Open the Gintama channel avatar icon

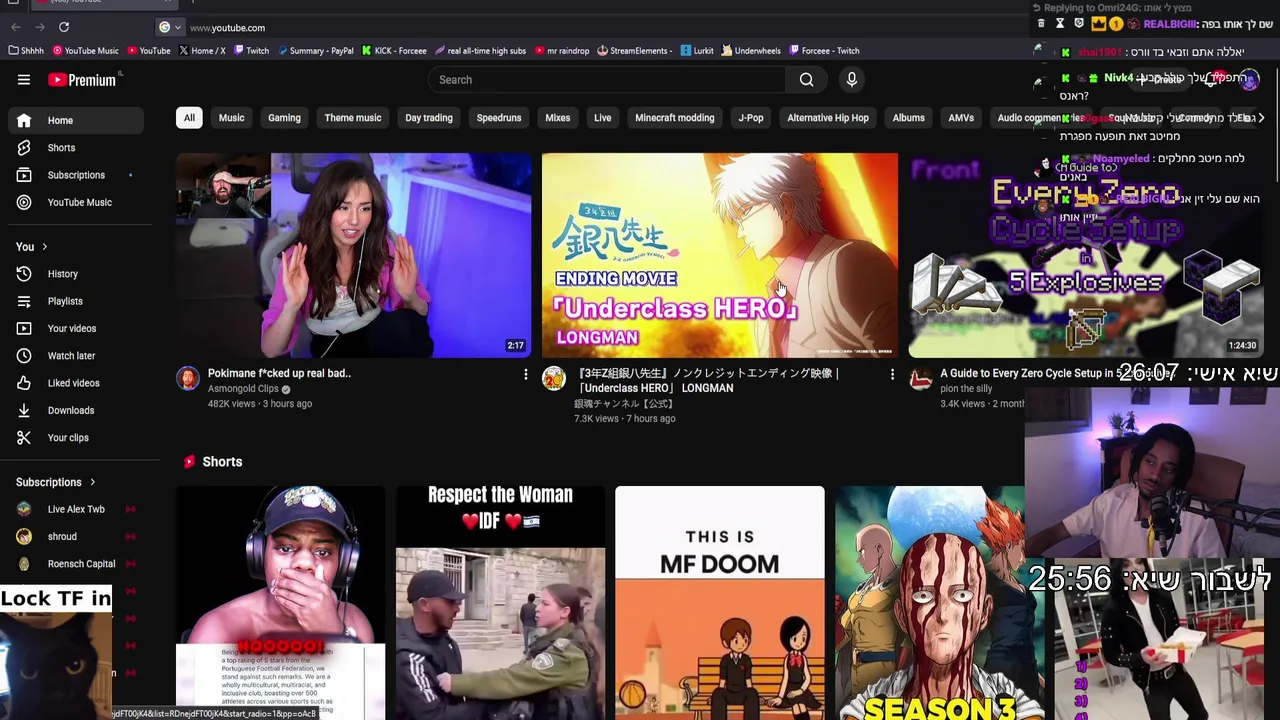click(554, 378)
